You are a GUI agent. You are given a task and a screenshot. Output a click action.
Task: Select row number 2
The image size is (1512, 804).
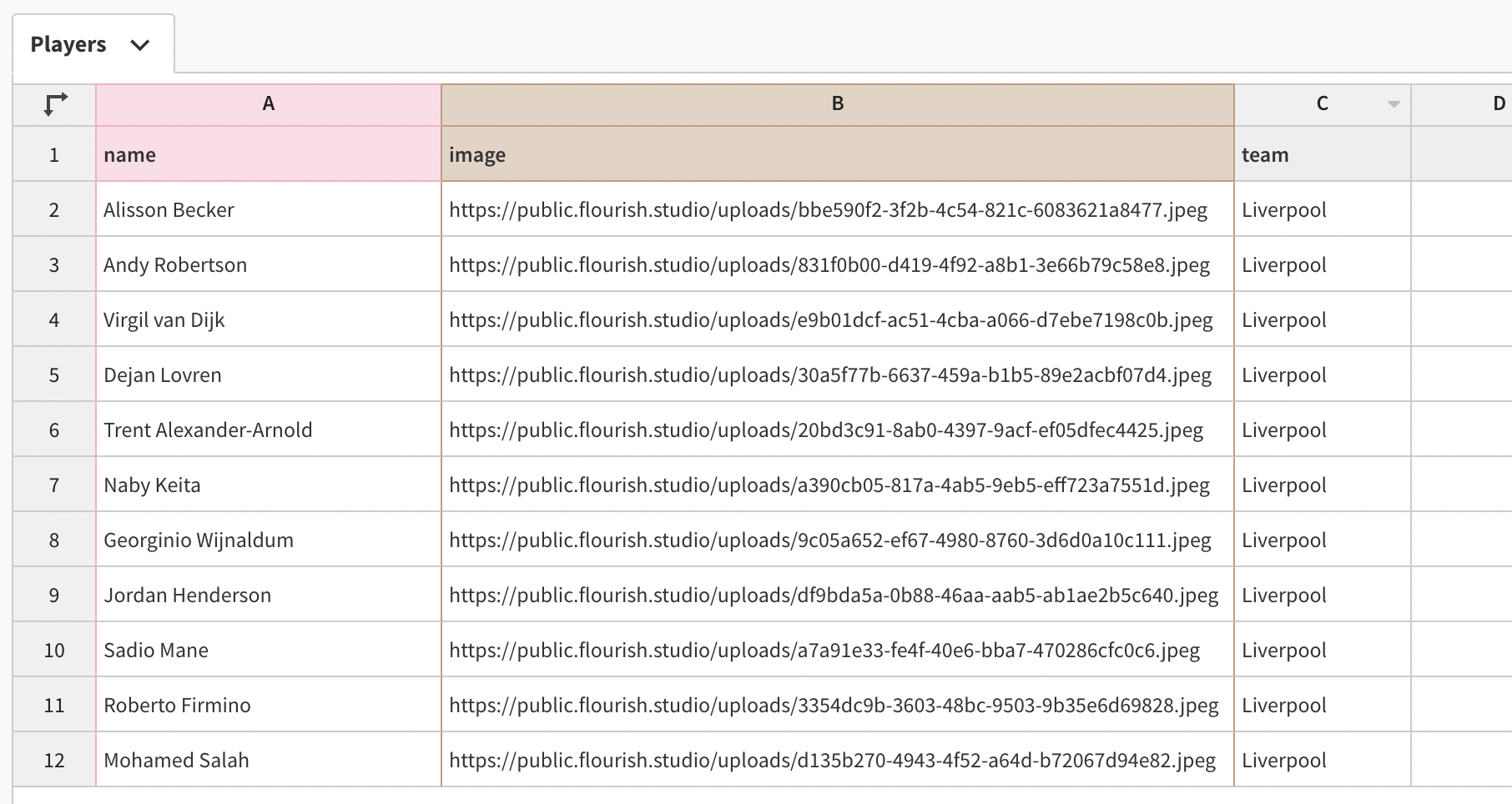point(54,209)
